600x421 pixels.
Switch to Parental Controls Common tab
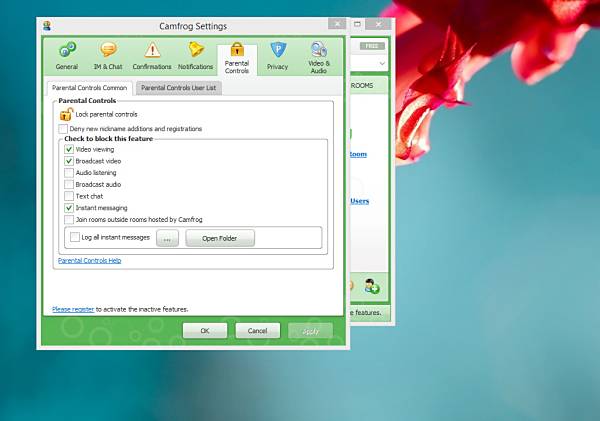(90, 88)
